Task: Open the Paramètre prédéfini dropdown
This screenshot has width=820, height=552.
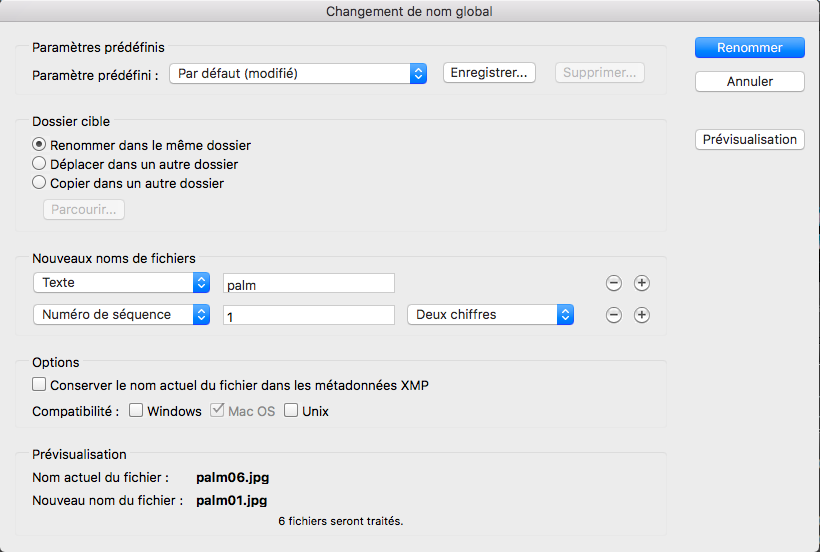Action: tap(298, 73)
